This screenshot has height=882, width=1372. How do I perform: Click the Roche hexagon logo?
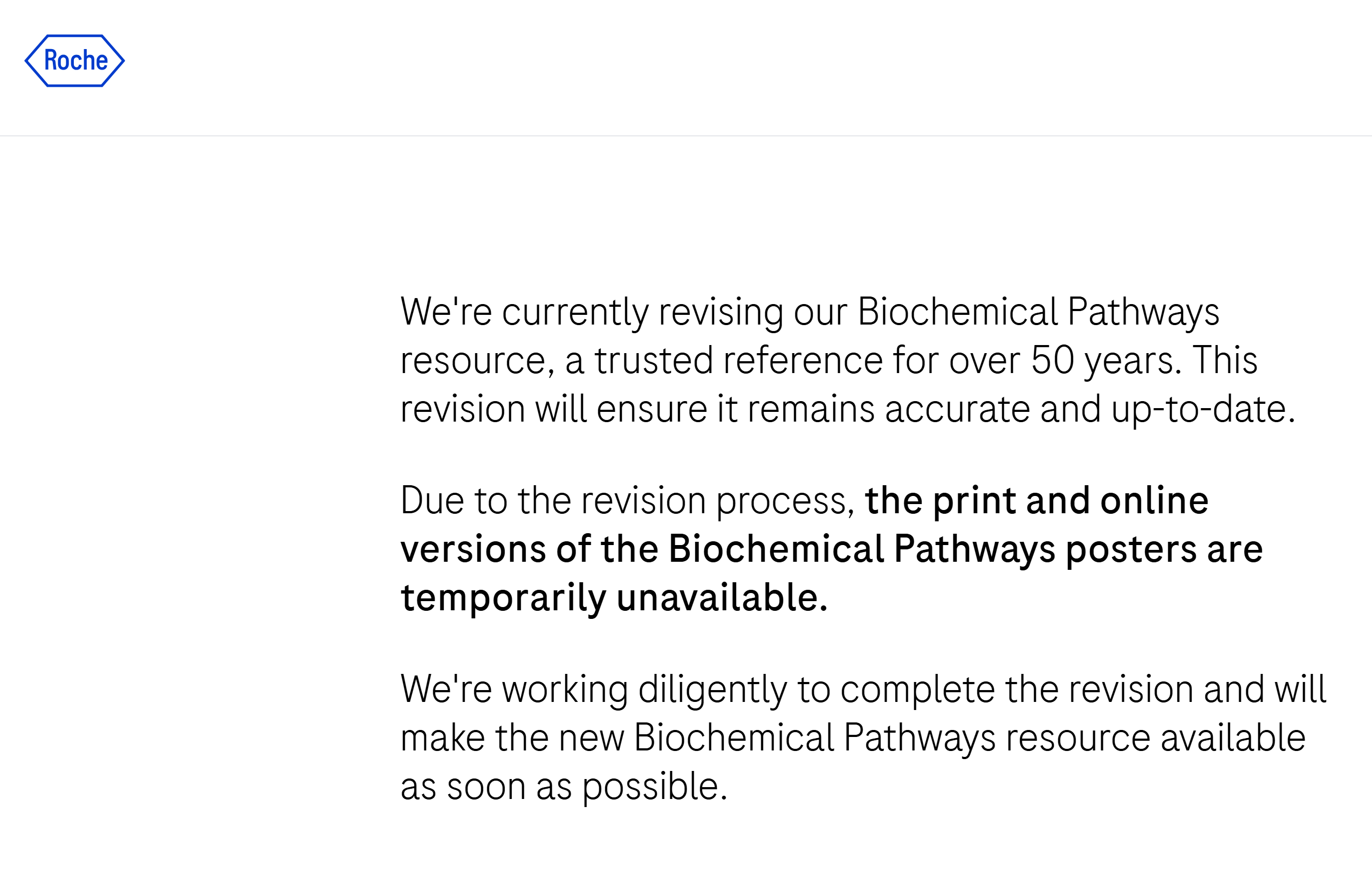click(74, 61)
